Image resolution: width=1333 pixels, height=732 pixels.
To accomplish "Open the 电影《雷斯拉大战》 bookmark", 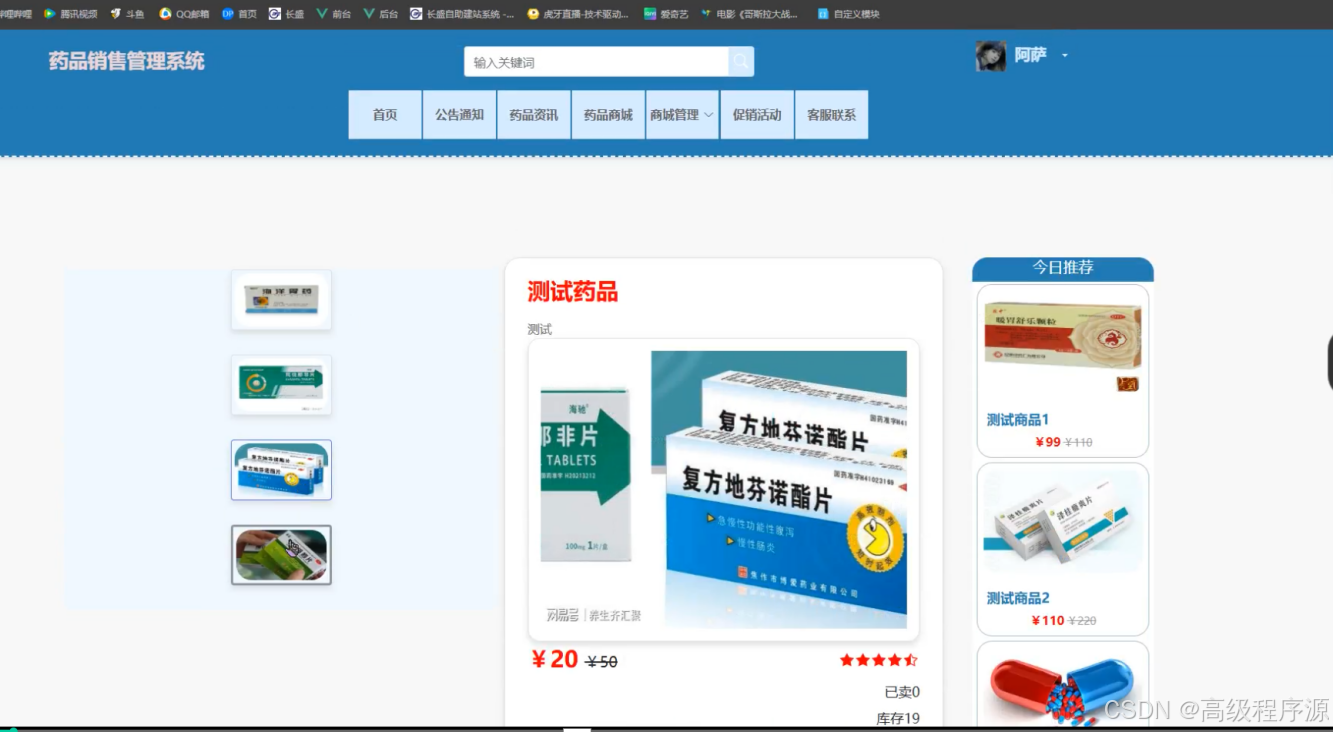I will 749,14.
